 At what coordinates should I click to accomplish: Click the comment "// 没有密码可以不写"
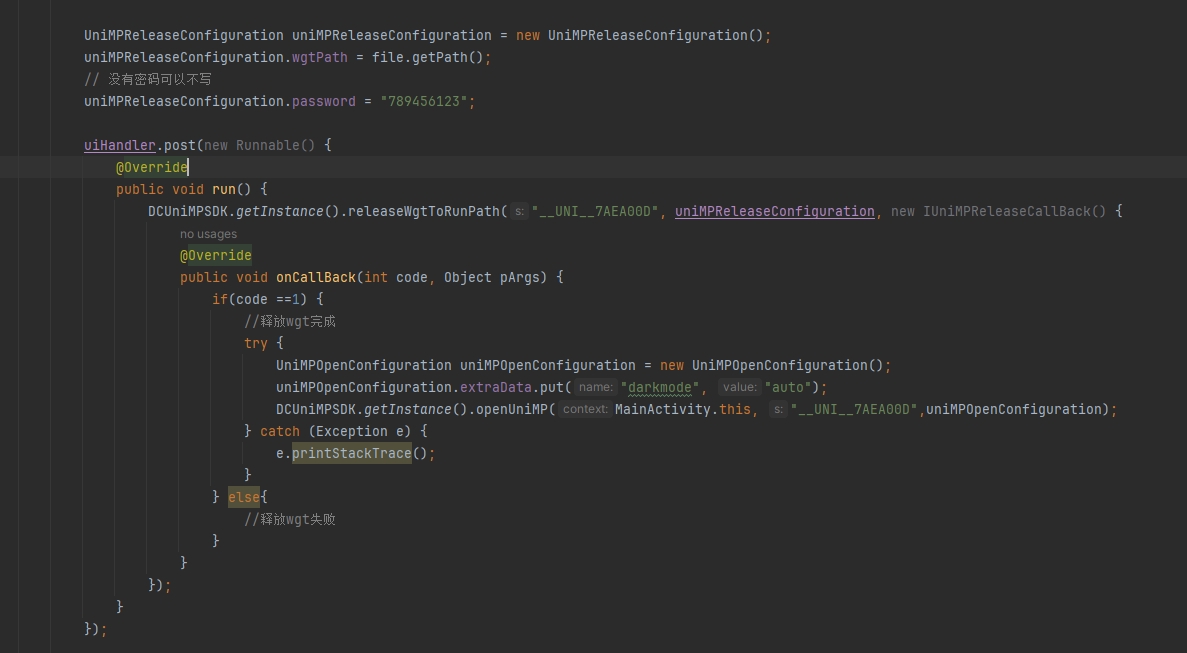[148, 79]
